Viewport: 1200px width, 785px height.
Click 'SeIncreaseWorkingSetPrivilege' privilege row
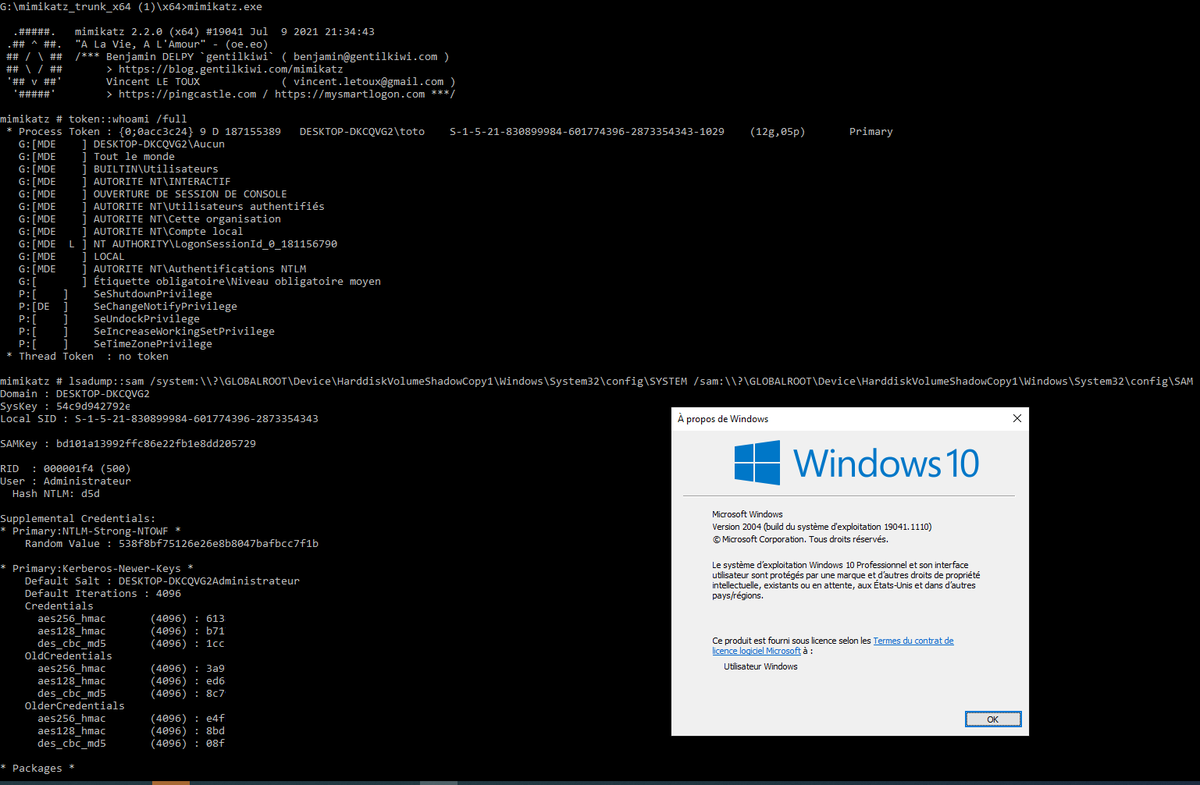click(147, 332)
